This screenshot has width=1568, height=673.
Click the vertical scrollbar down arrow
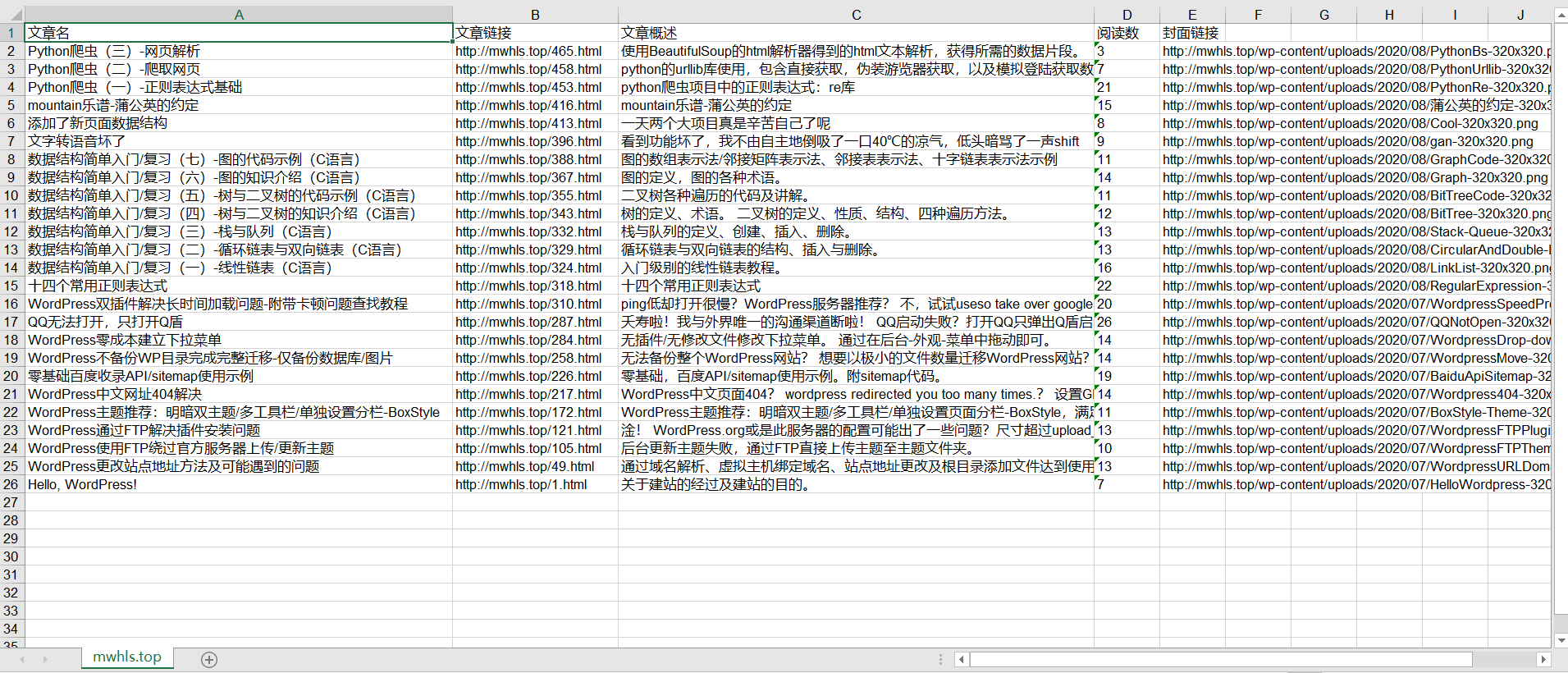click(x=1561, y=640)
